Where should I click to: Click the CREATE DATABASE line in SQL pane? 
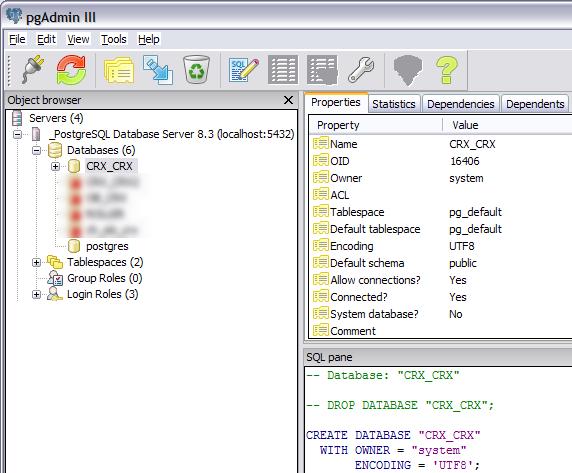coord(393,435)
